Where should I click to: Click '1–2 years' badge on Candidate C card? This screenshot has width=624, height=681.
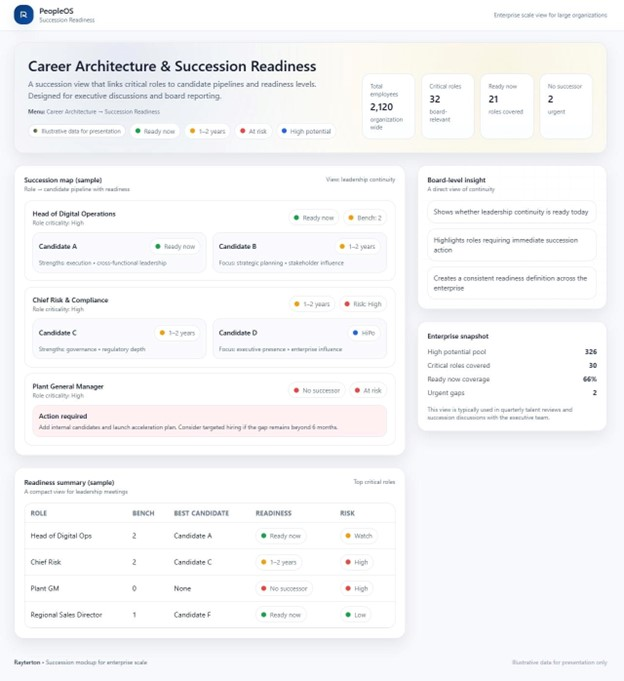pyautogui.click(x=177, y=333)
